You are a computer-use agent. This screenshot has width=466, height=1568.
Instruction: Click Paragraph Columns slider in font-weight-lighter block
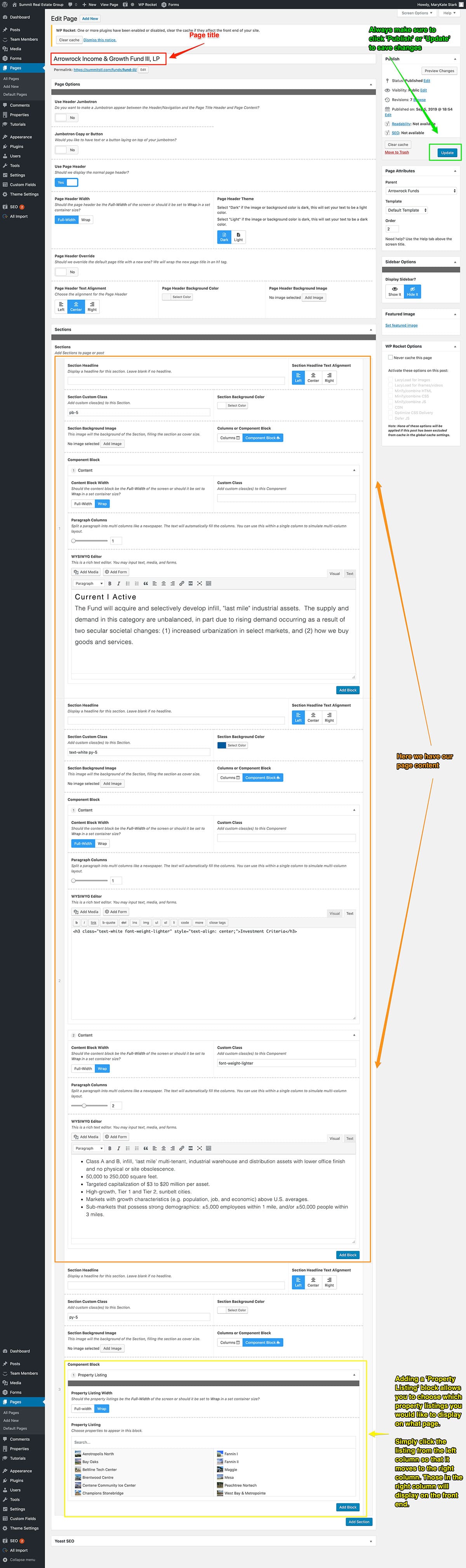click(x=90, y=1105)
